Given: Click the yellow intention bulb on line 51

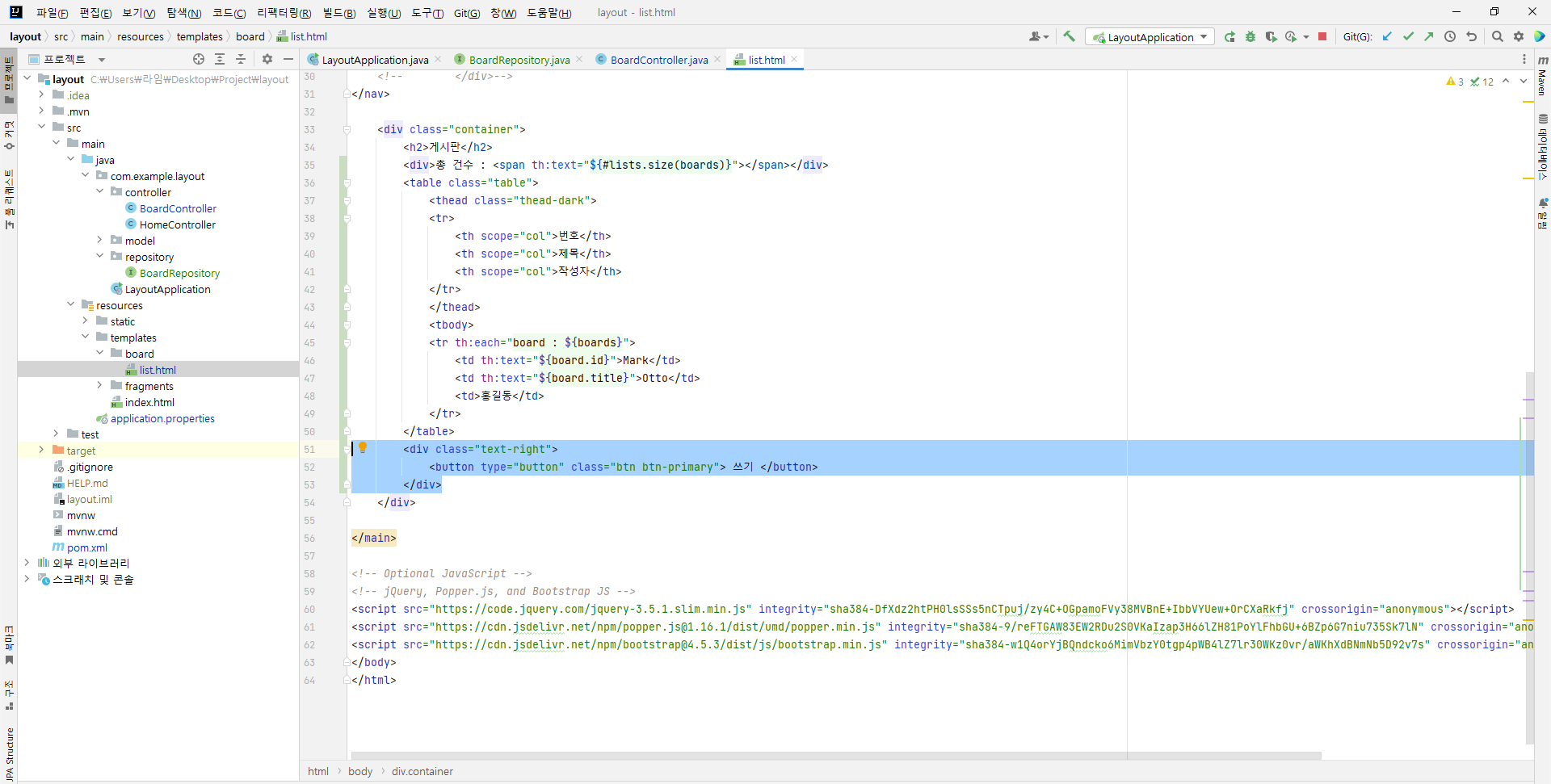Looking at the screenshot, I should point(363,448).
